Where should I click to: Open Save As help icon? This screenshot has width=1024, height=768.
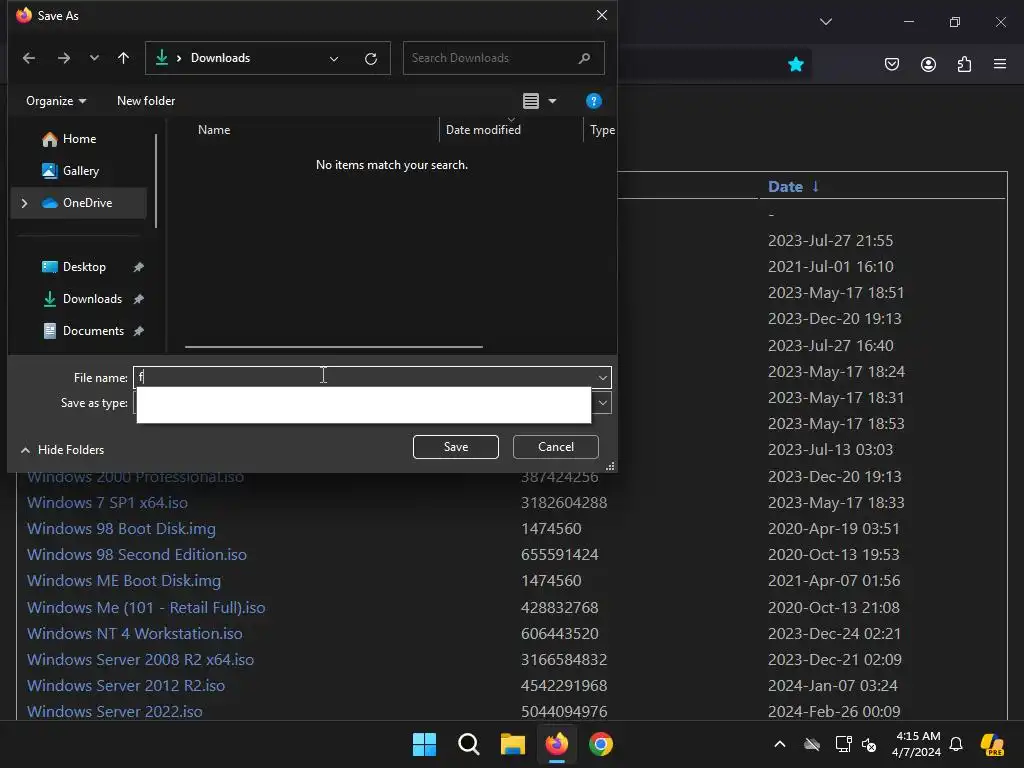[594, 101]
